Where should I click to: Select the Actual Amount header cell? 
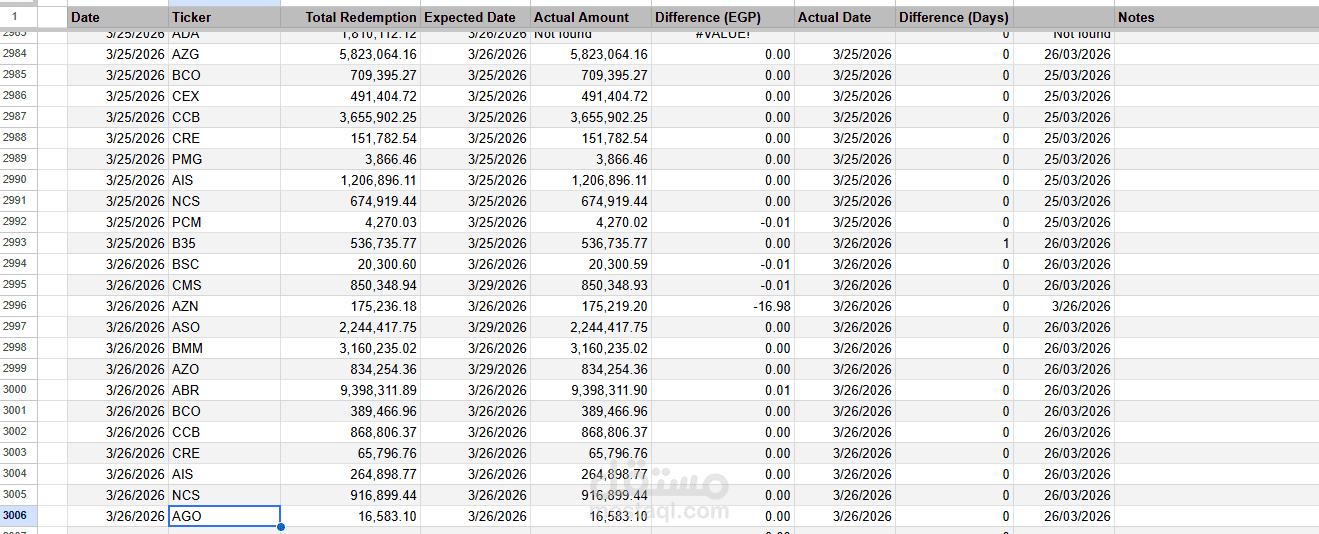click(590, 17)
